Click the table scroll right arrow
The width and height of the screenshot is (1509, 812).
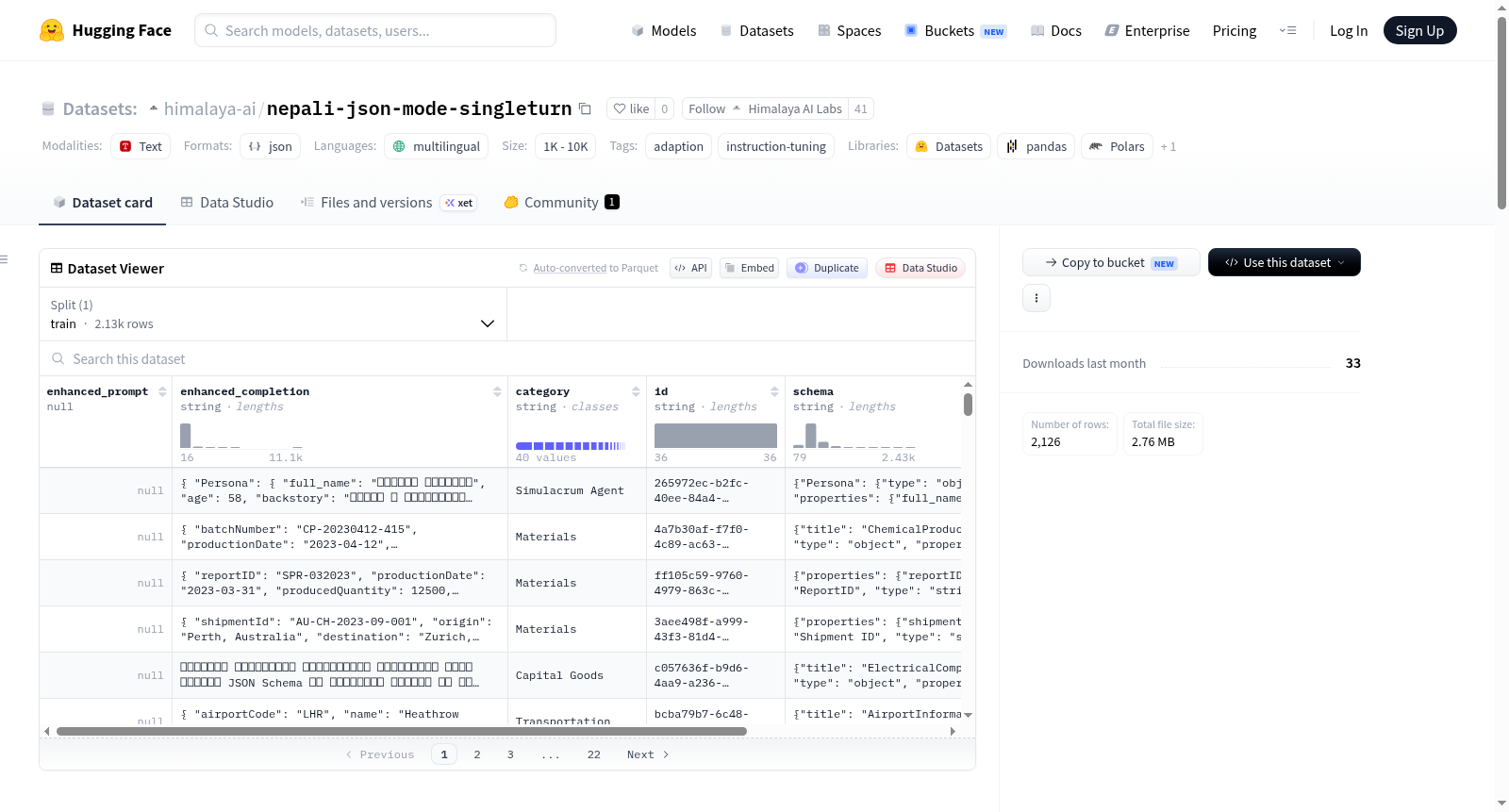click(x=953, y=731)
